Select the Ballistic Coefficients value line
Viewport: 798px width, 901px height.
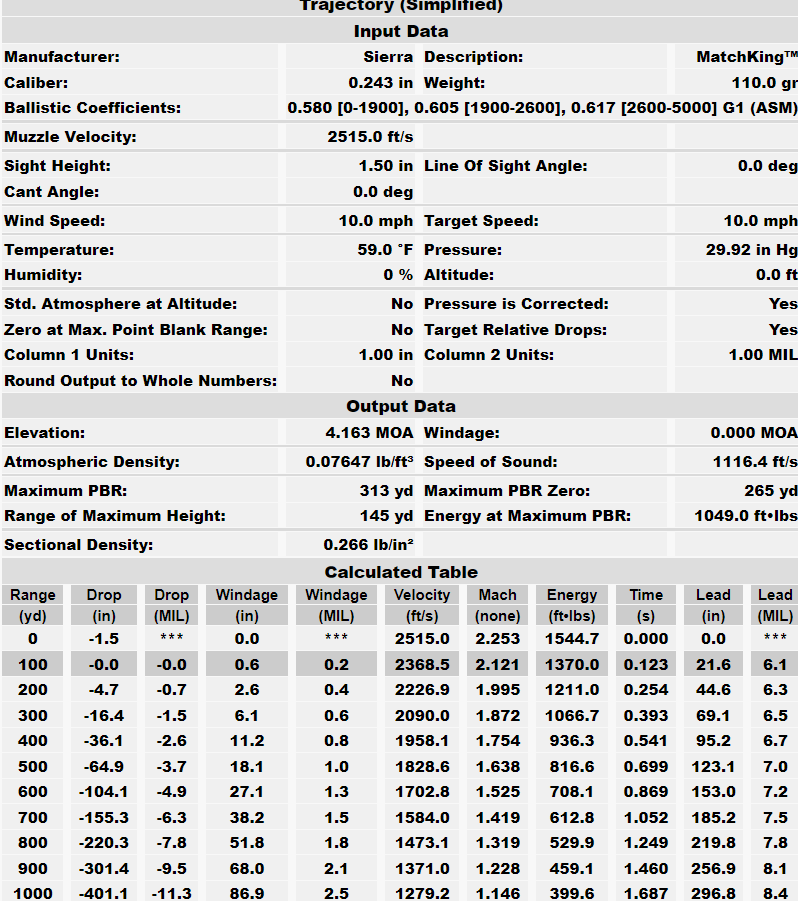click(542, 108)
